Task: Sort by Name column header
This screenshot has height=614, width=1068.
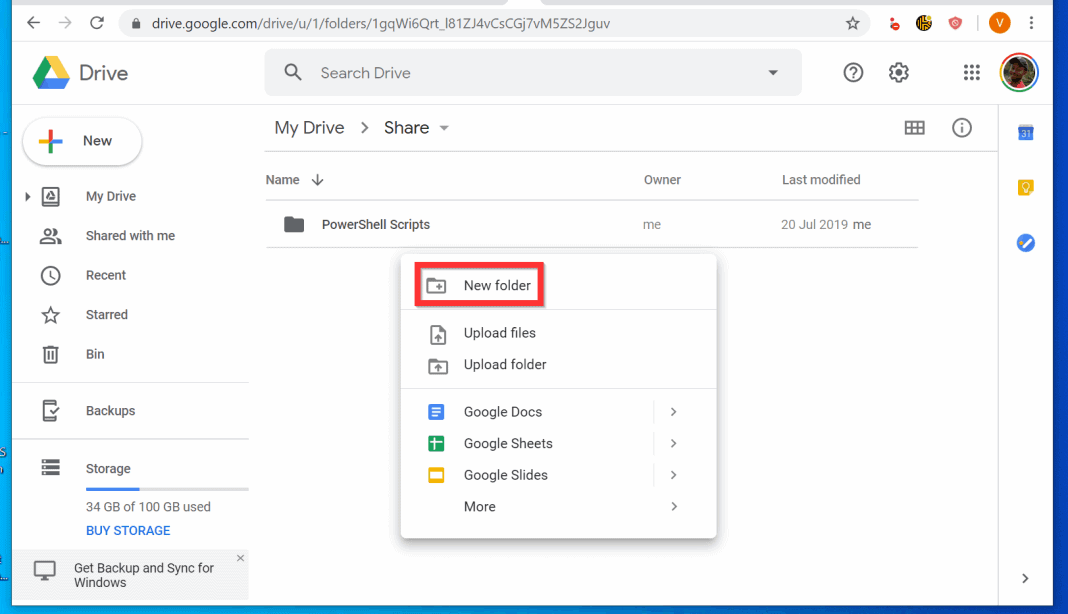Action: click(283, 180)
